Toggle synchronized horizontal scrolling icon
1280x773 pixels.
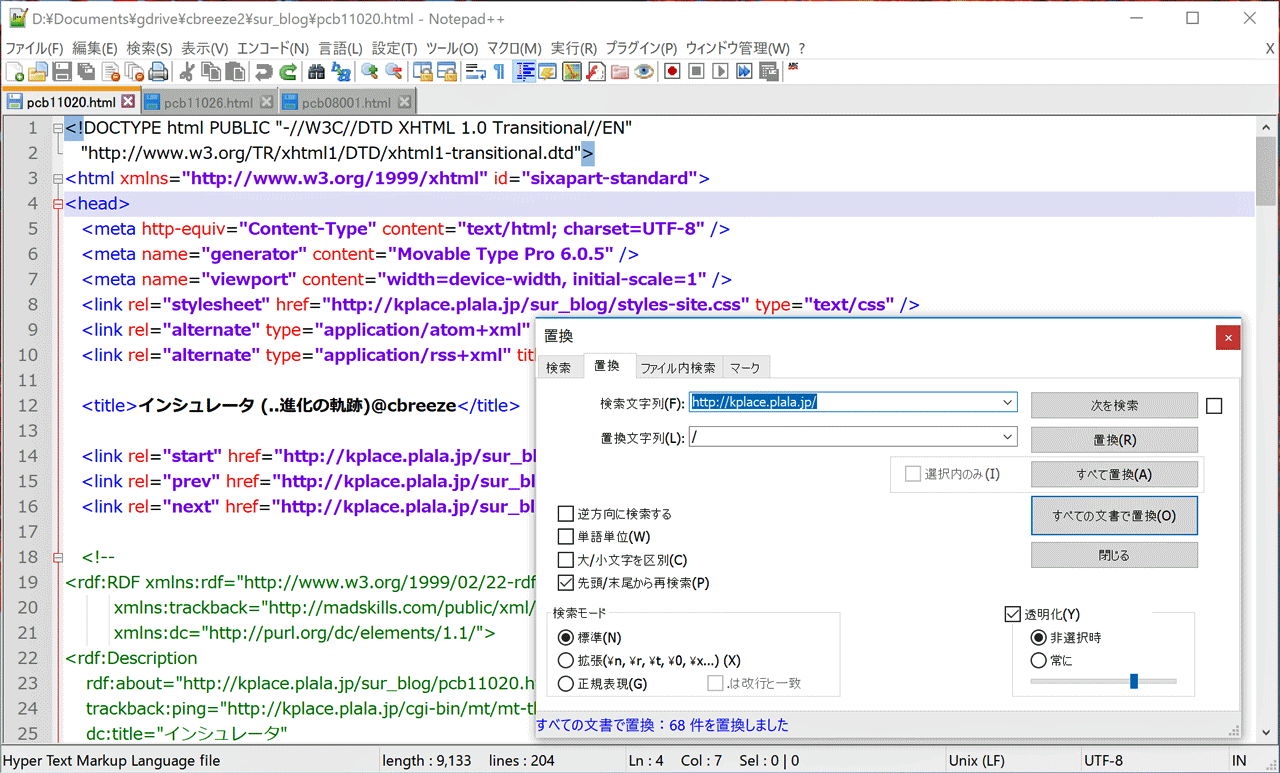[445, 72]
